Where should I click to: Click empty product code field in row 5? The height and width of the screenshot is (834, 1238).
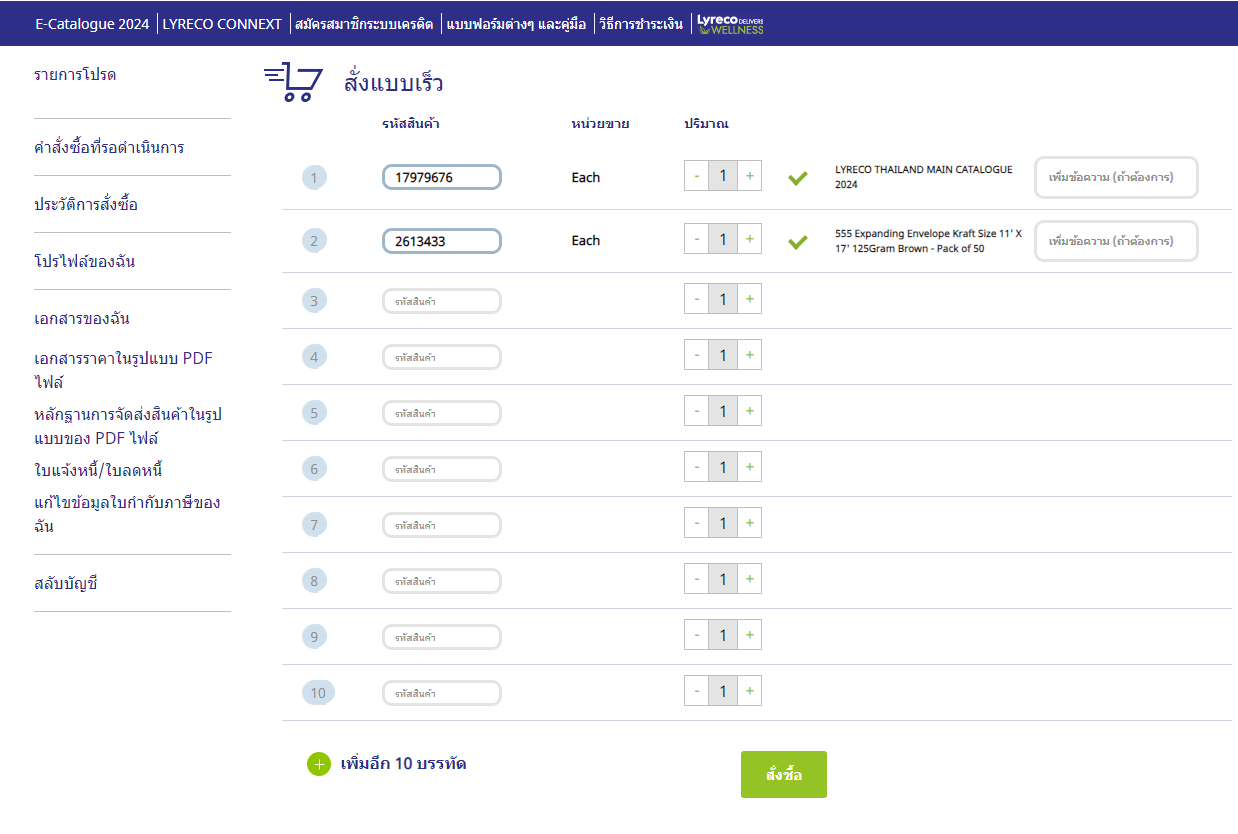442,412
